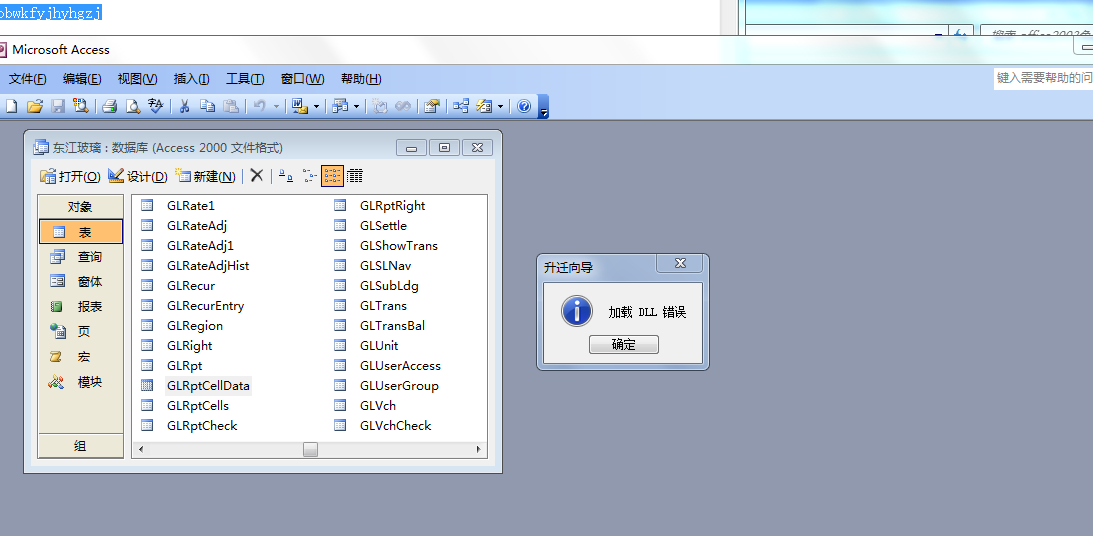Switch database window to Small Icons view
The image size is (1093, 536).
click(309, 176)
